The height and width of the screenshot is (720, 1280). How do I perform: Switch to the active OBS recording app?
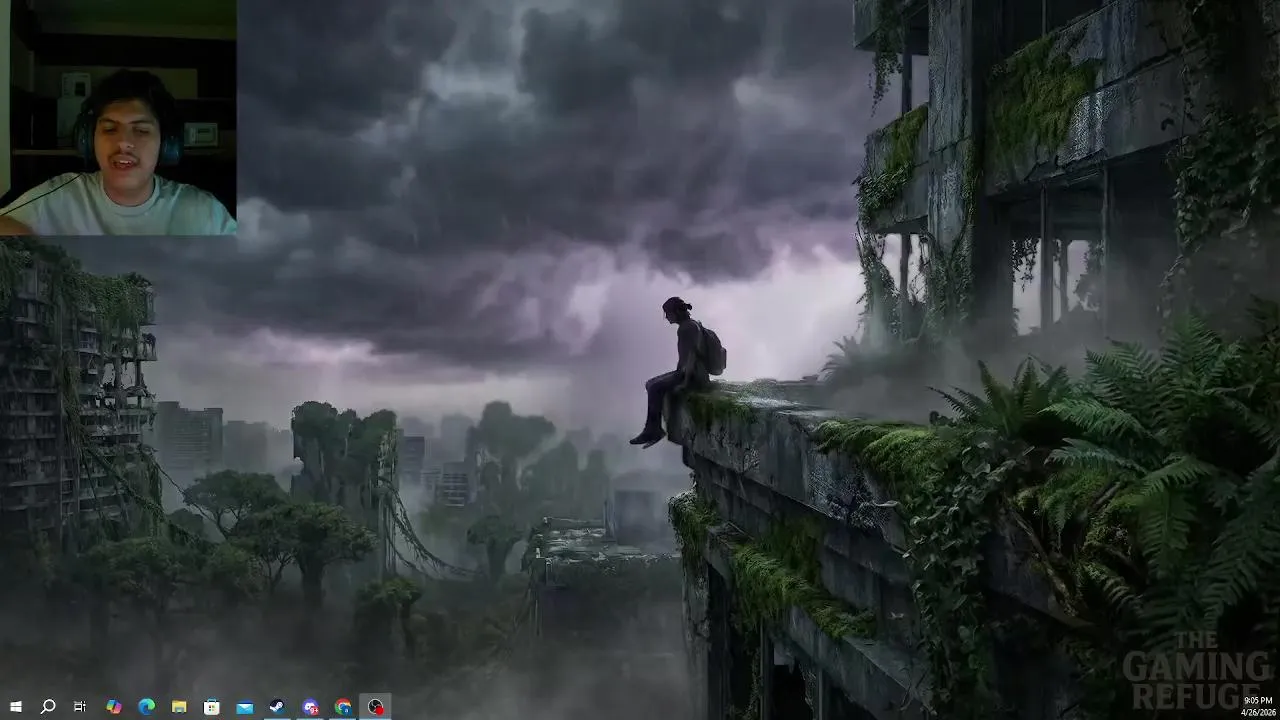375,707
